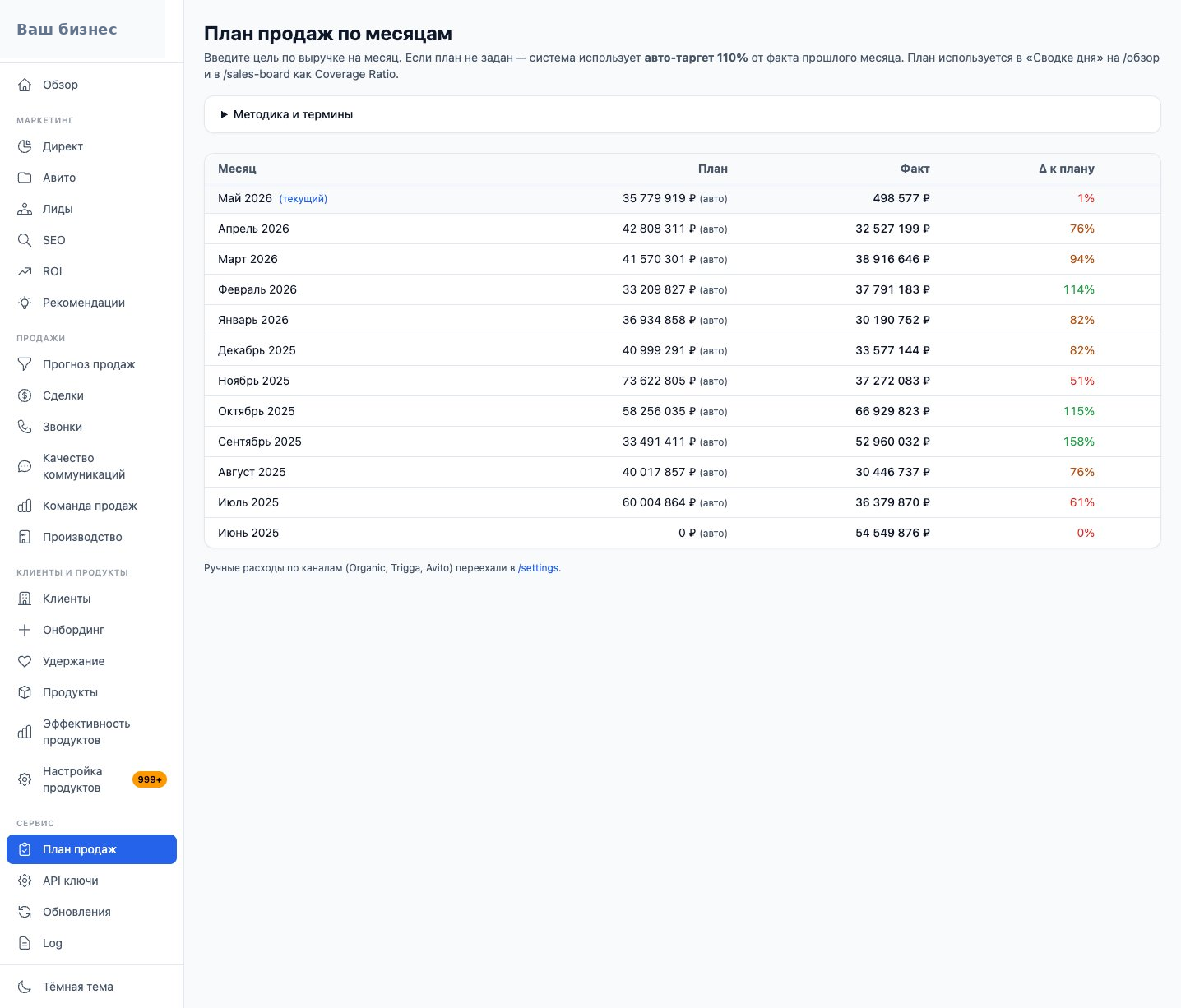Click the moon icon for dark theme
The width and height of the screenshot is (1181, 1008).
click(x=25, y=987)
